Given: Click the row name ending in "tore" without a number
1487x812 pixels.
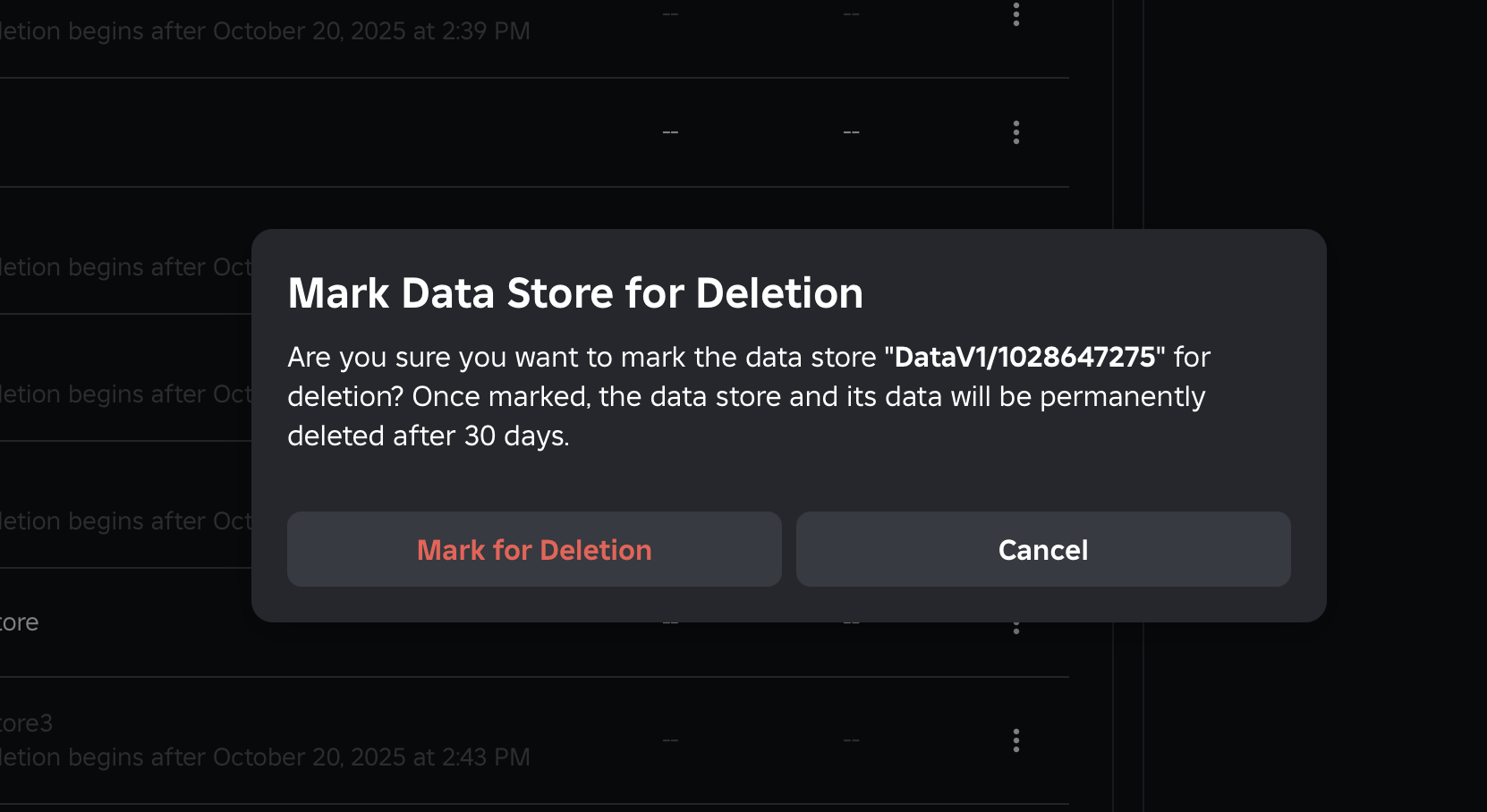Looking at the screenshot, I should 20,622.
